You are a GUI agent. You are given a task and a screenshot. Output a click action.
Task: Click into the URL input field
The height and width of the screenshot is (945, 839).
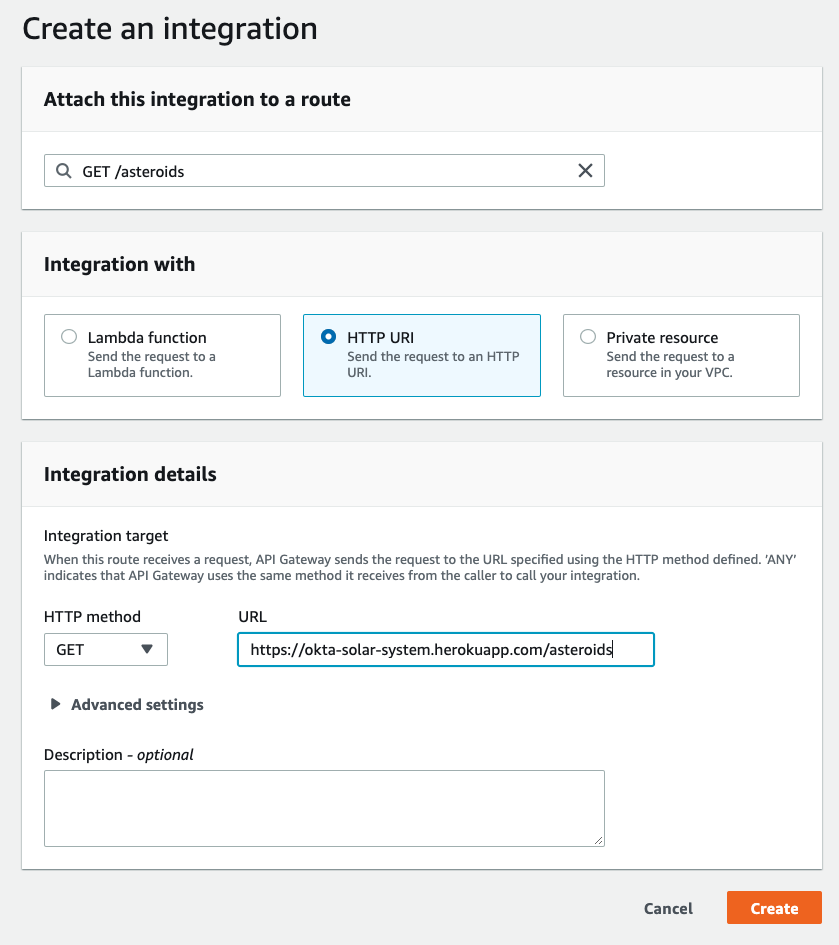click(x=446, y=649)
